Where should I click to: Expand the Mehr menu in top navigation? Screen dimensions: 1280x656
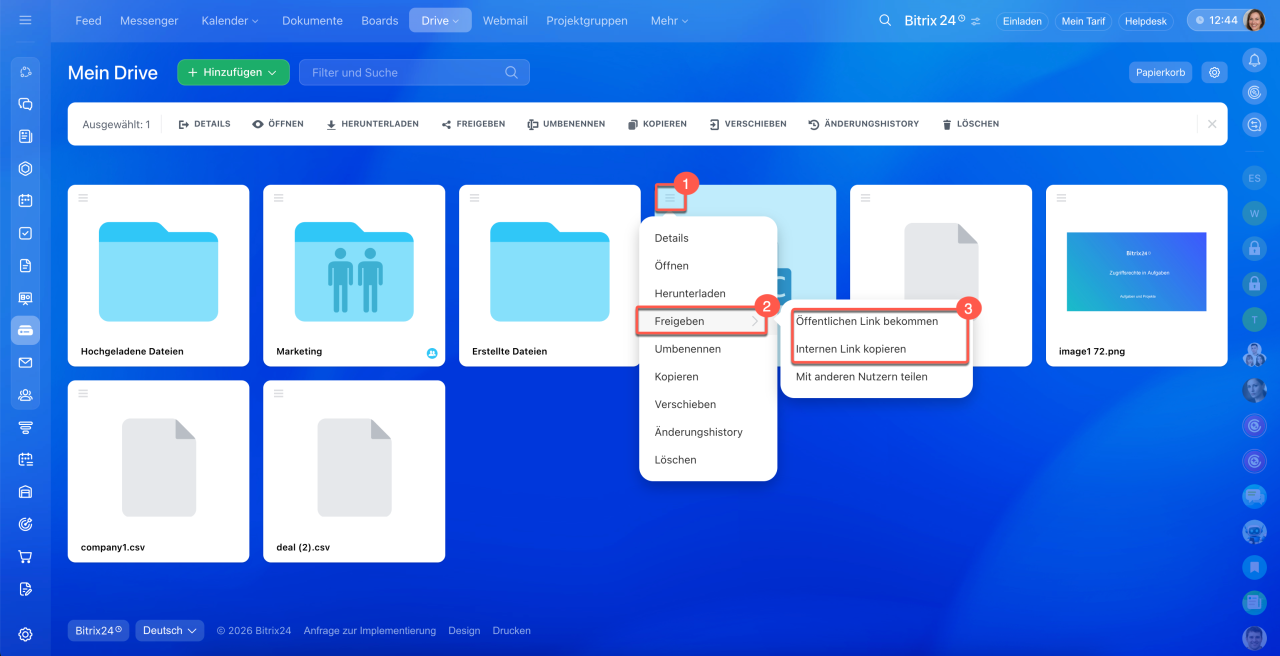pos(669,20)
